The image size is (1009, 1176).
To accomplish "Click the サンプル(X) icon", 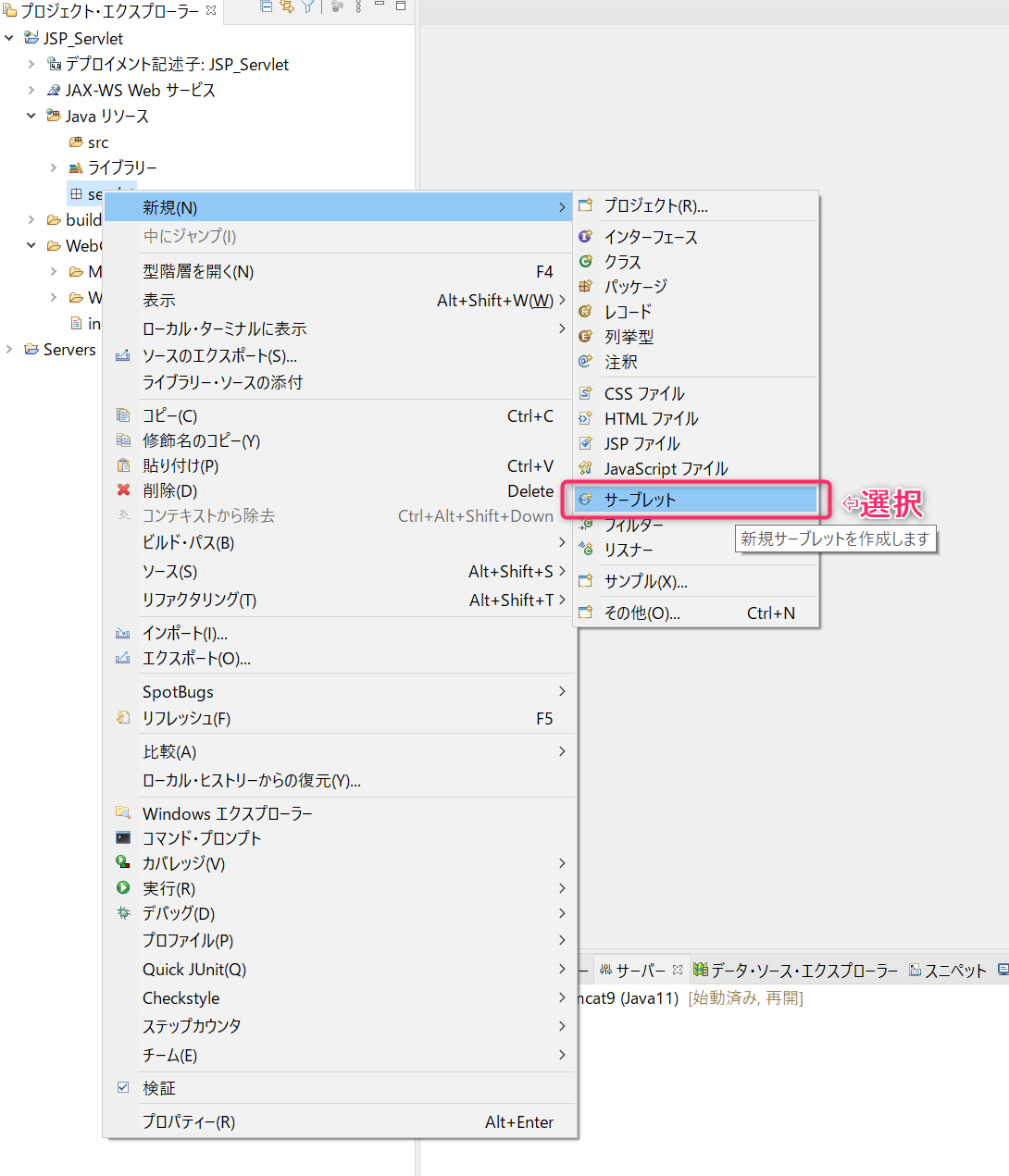I will (x=585, y=581).
